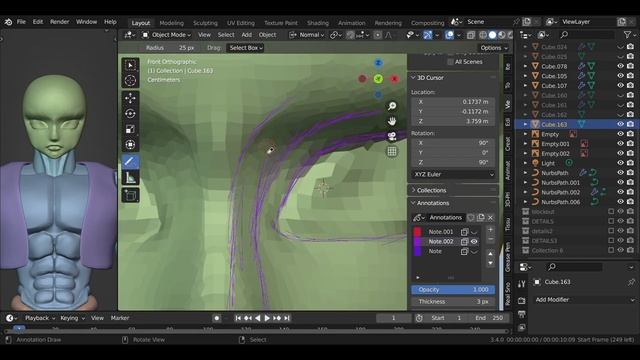Select the Add Cube tool

[x=130, y=195]
